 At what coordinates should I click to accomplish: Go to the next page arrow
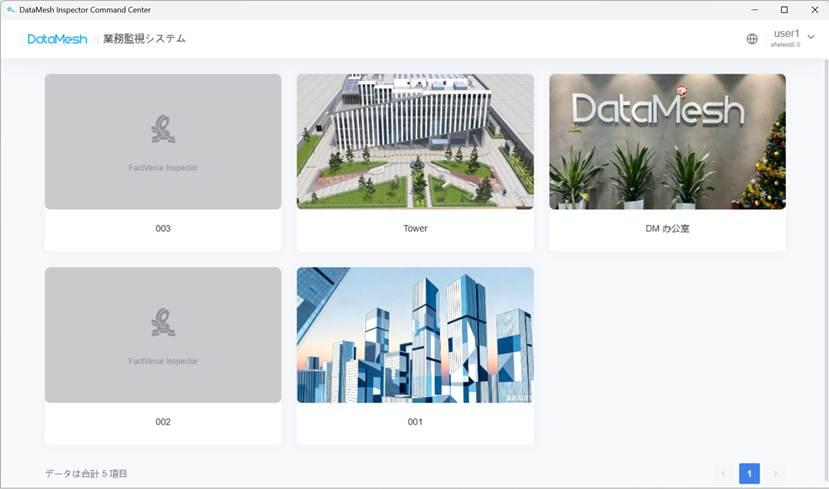(x=774, y=473)
